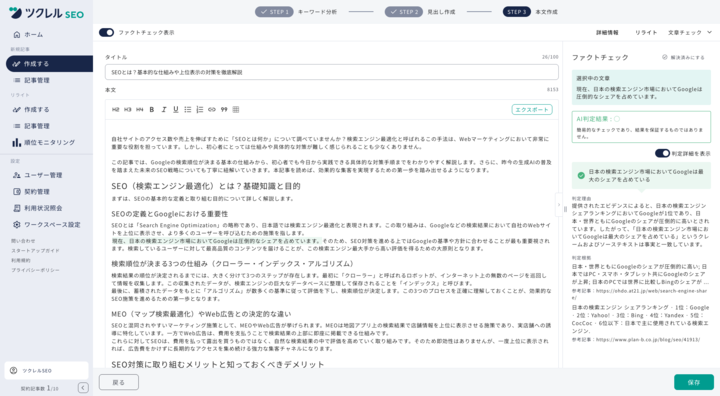This screenshot has height=396, width=720.
Task: Open the 文章チェック dropdown
Action: 689,33
